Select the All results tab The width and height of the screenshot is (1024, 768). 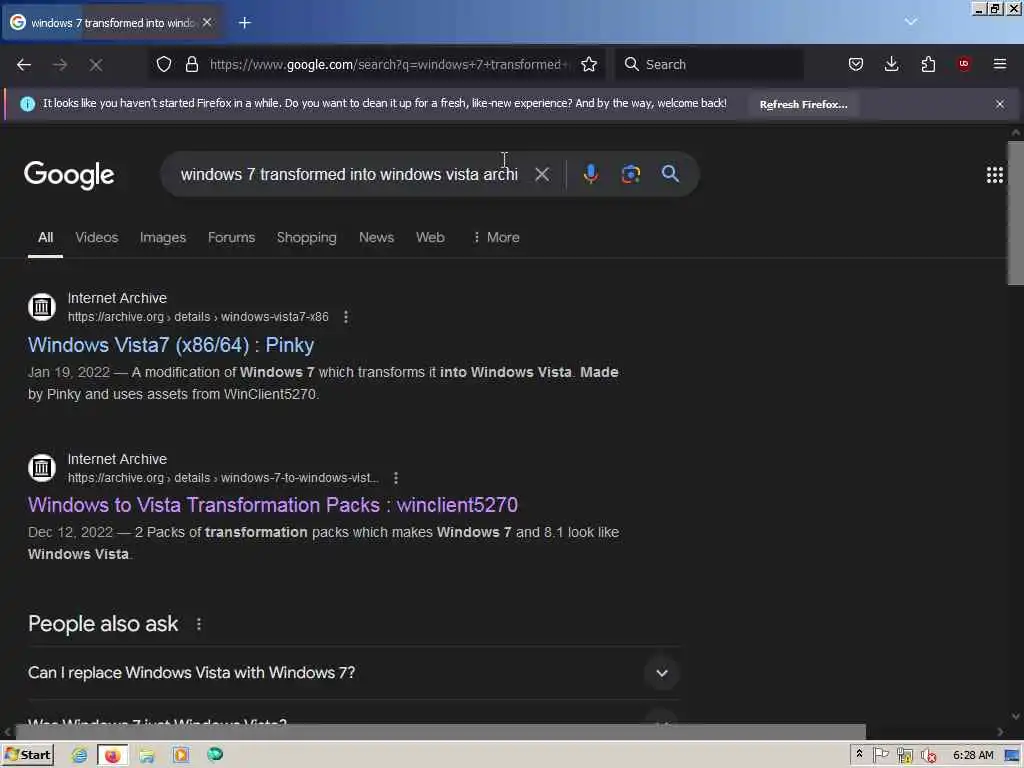(x=45, y=238)
